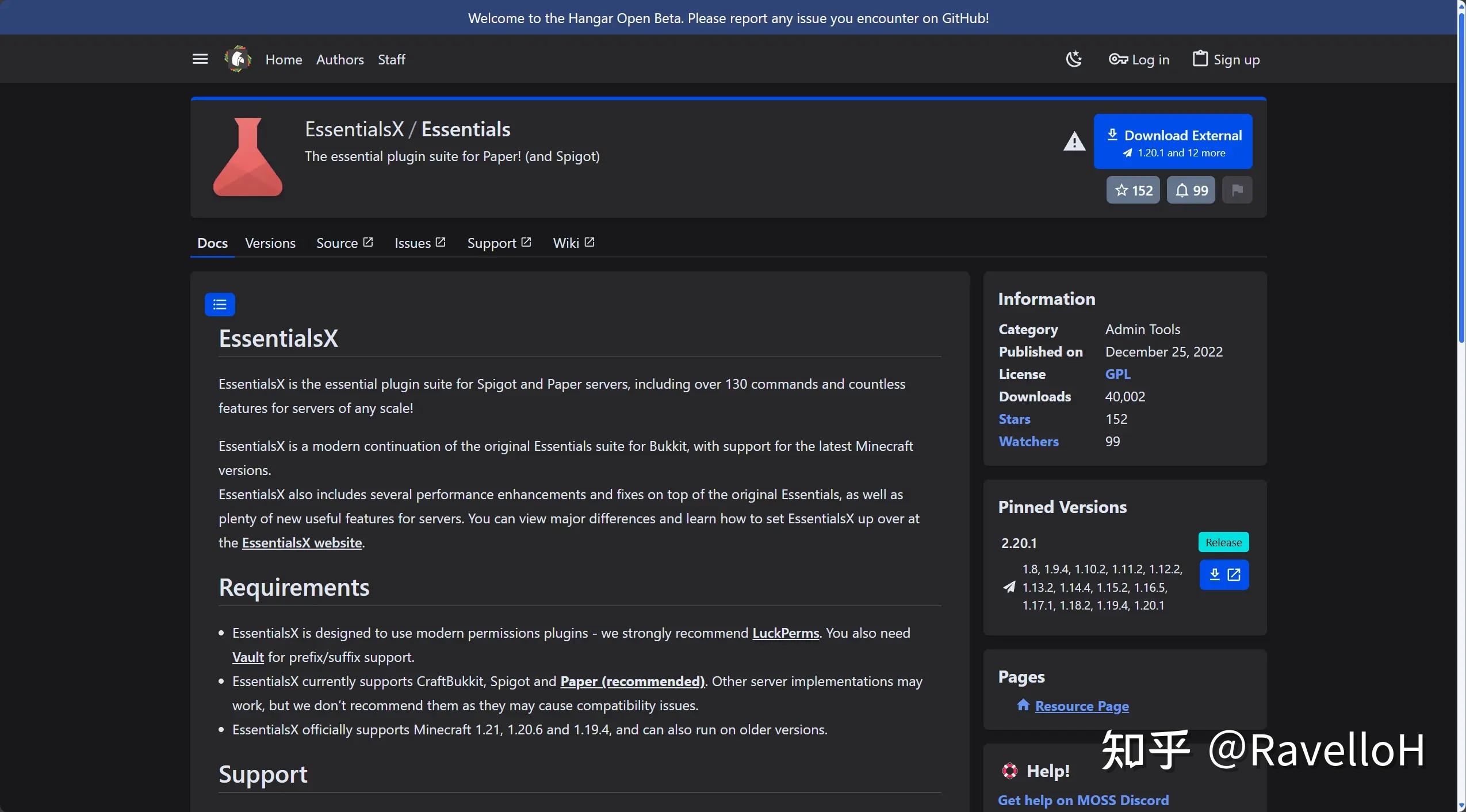Open the Resource Page link

click(1081, 706)
